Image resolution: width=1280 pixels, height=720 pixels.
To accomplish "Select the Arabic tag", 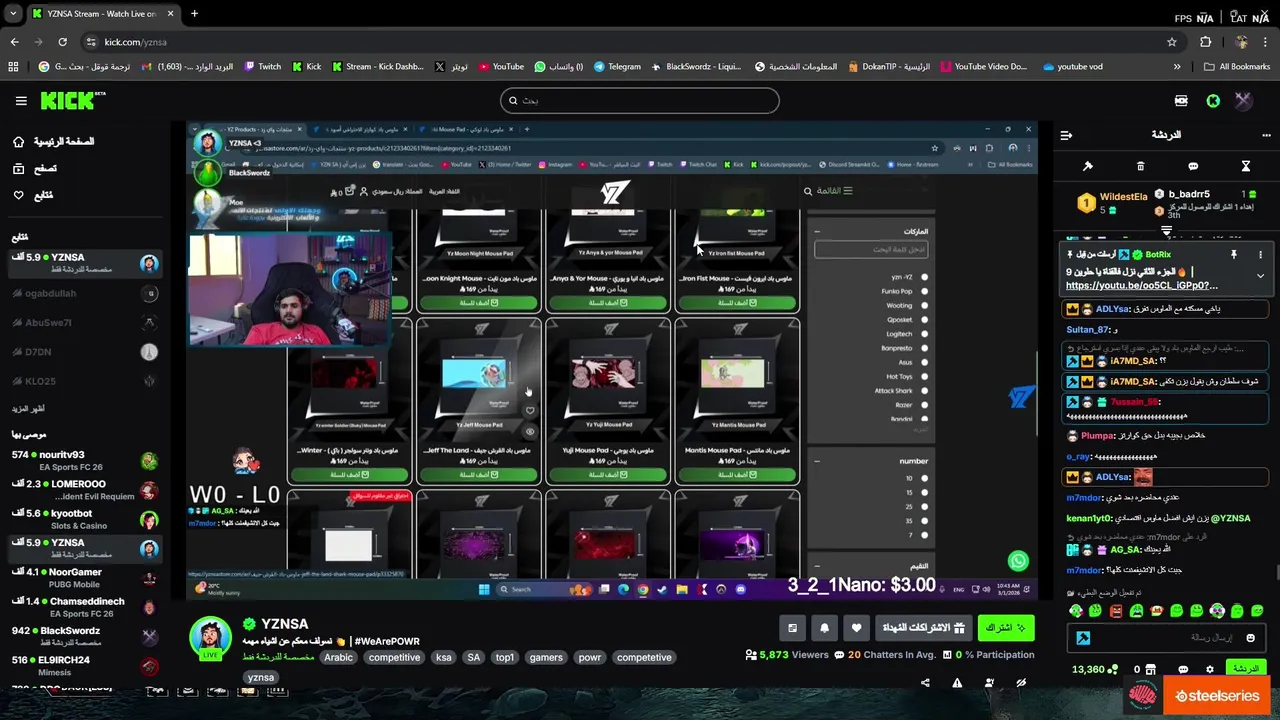I will 338,657.
